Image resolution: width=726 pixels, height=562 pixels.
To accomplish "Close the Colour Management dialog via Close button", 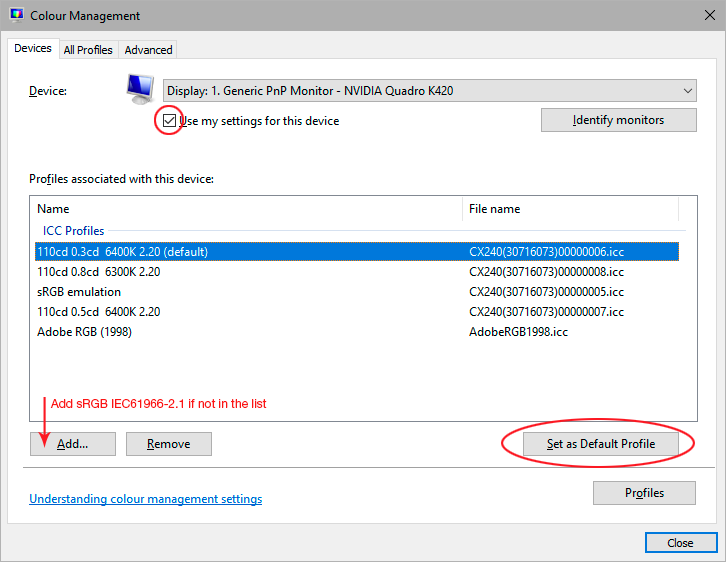I will click(x=680, y=543).
